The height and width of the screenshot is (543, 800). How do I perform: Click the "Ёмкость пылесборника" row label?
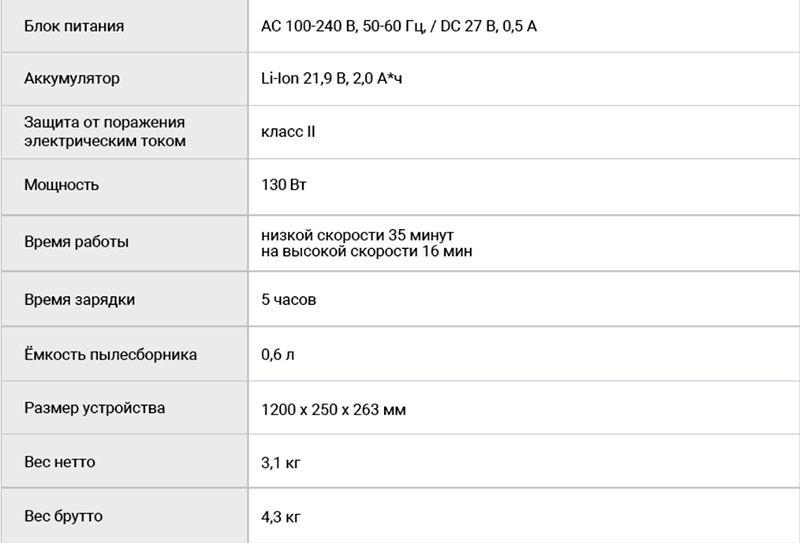(110, 354)
